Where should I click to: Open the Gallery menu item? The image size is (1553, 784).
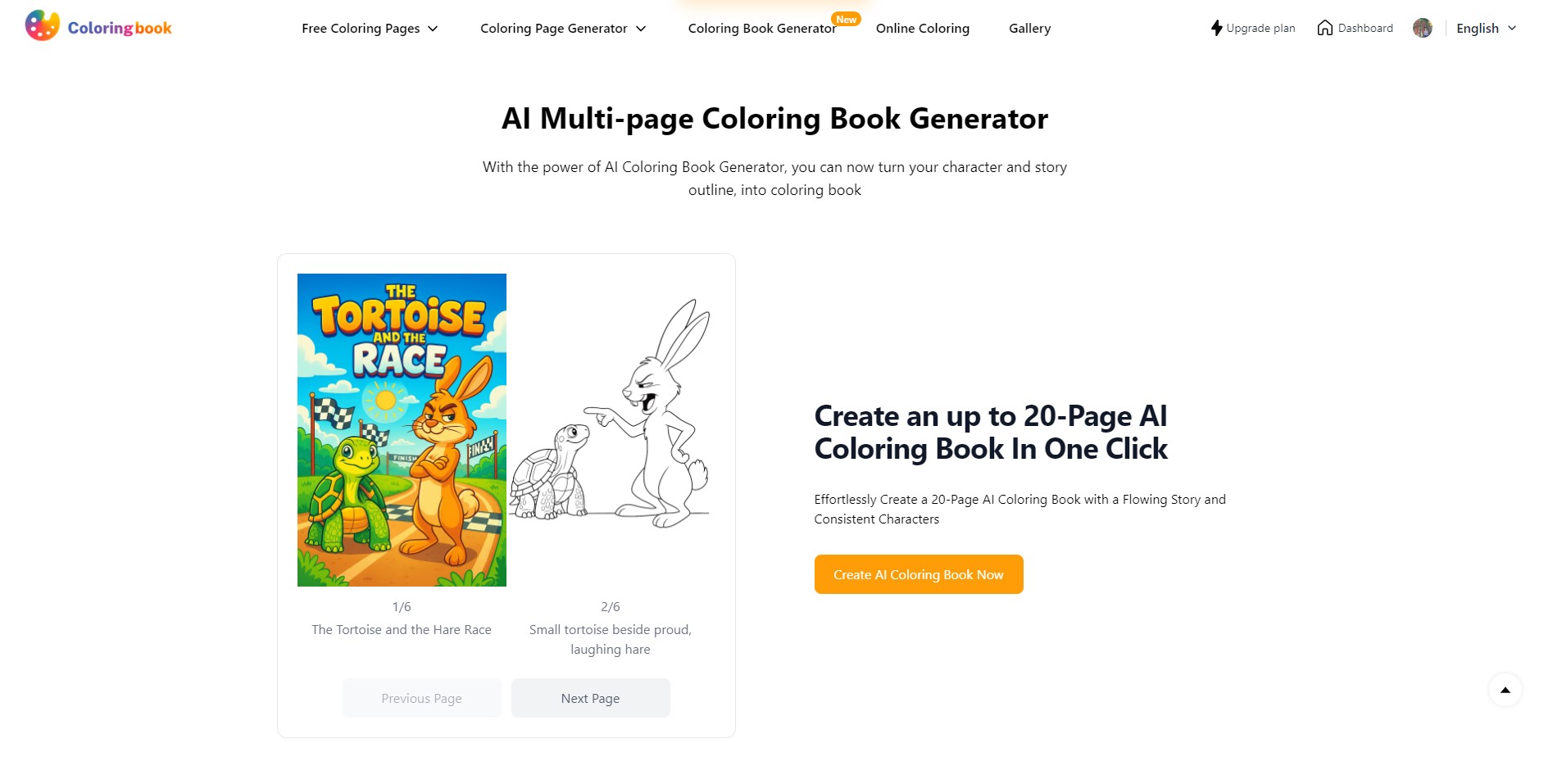(x=1029, y=28)
